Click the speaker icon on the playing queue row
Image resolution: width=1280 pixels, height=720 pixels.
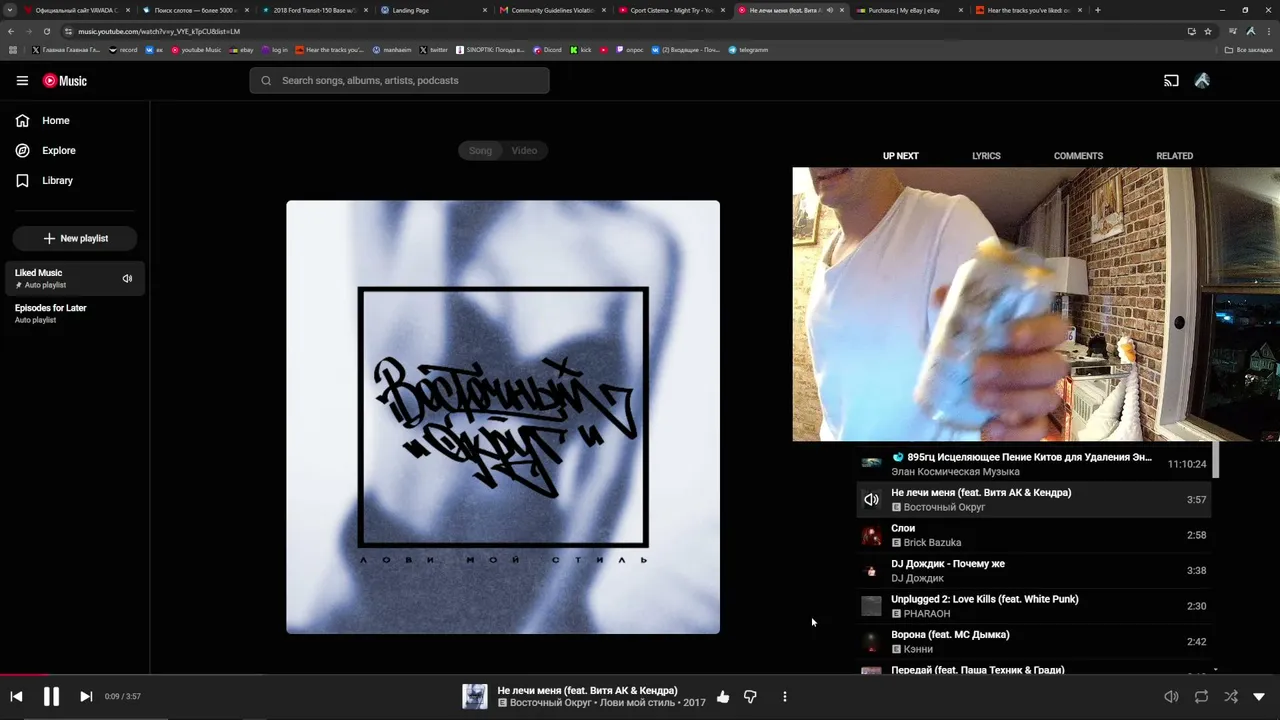coord(872,500)
